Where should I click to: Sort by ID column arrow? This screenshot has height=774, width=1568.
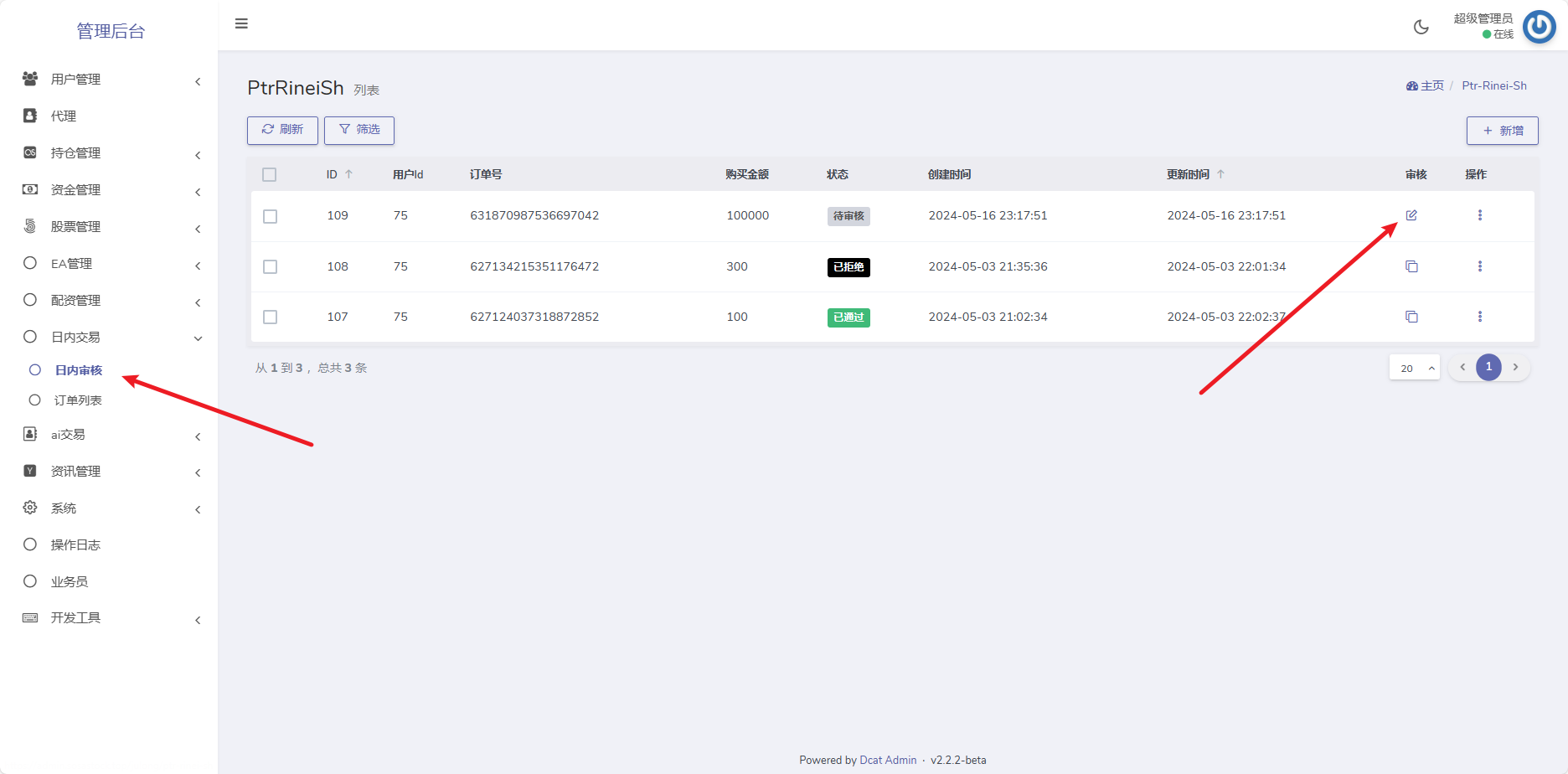[x=348, y=174]
